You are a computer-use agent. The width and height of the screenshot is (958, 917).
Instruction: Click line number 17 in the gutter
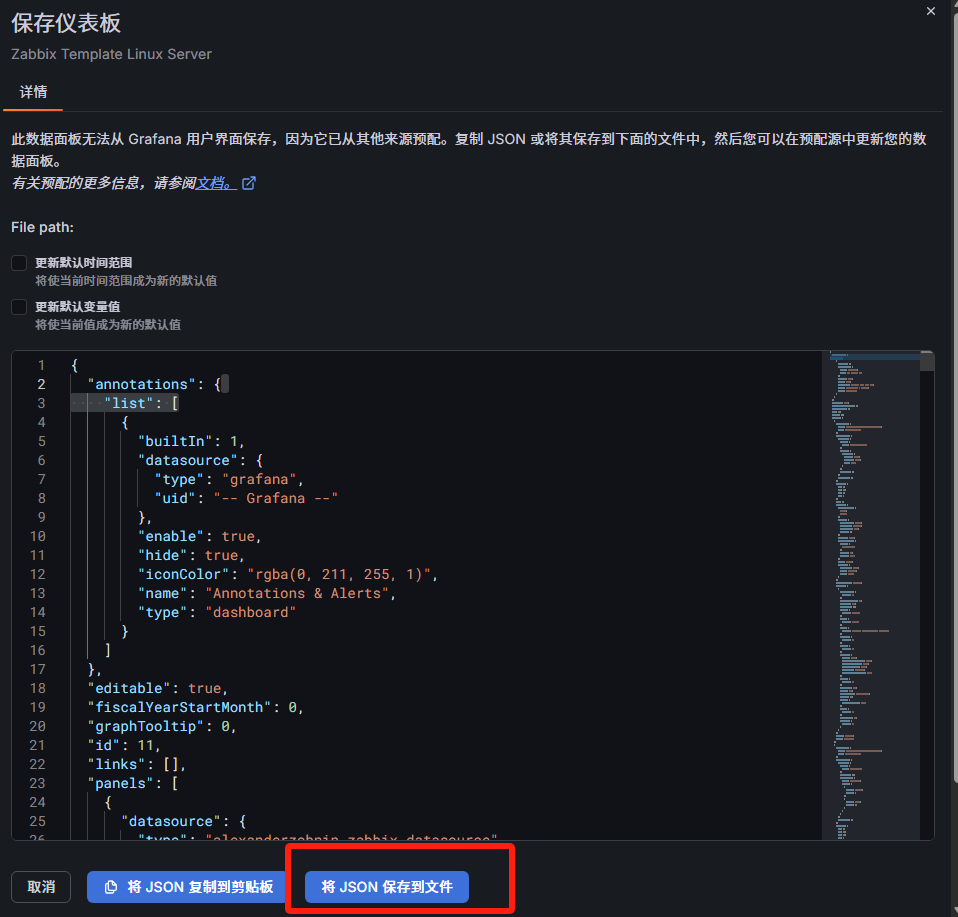pyautogui.click(x=38, y=669)
